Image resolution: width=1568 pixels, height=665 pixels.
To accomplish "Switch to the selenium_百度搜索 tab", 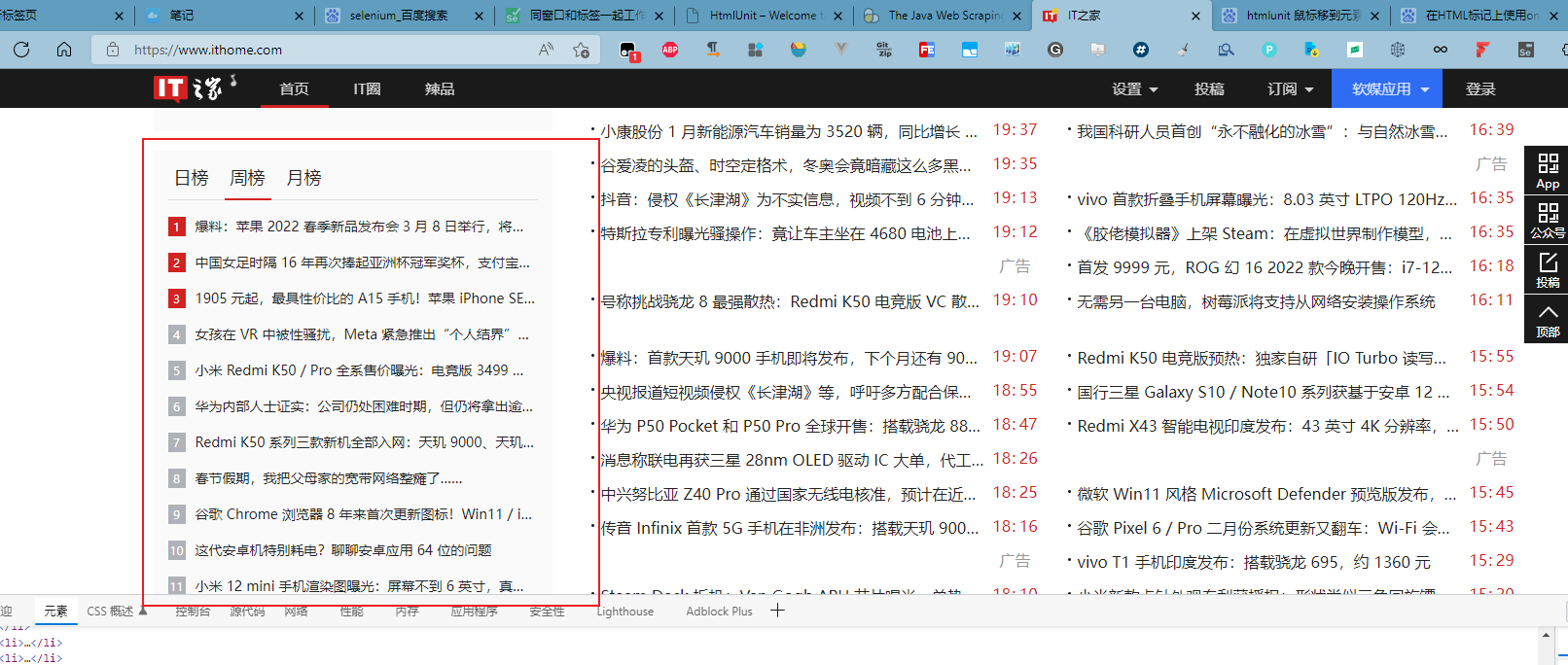I will point(404,15).
